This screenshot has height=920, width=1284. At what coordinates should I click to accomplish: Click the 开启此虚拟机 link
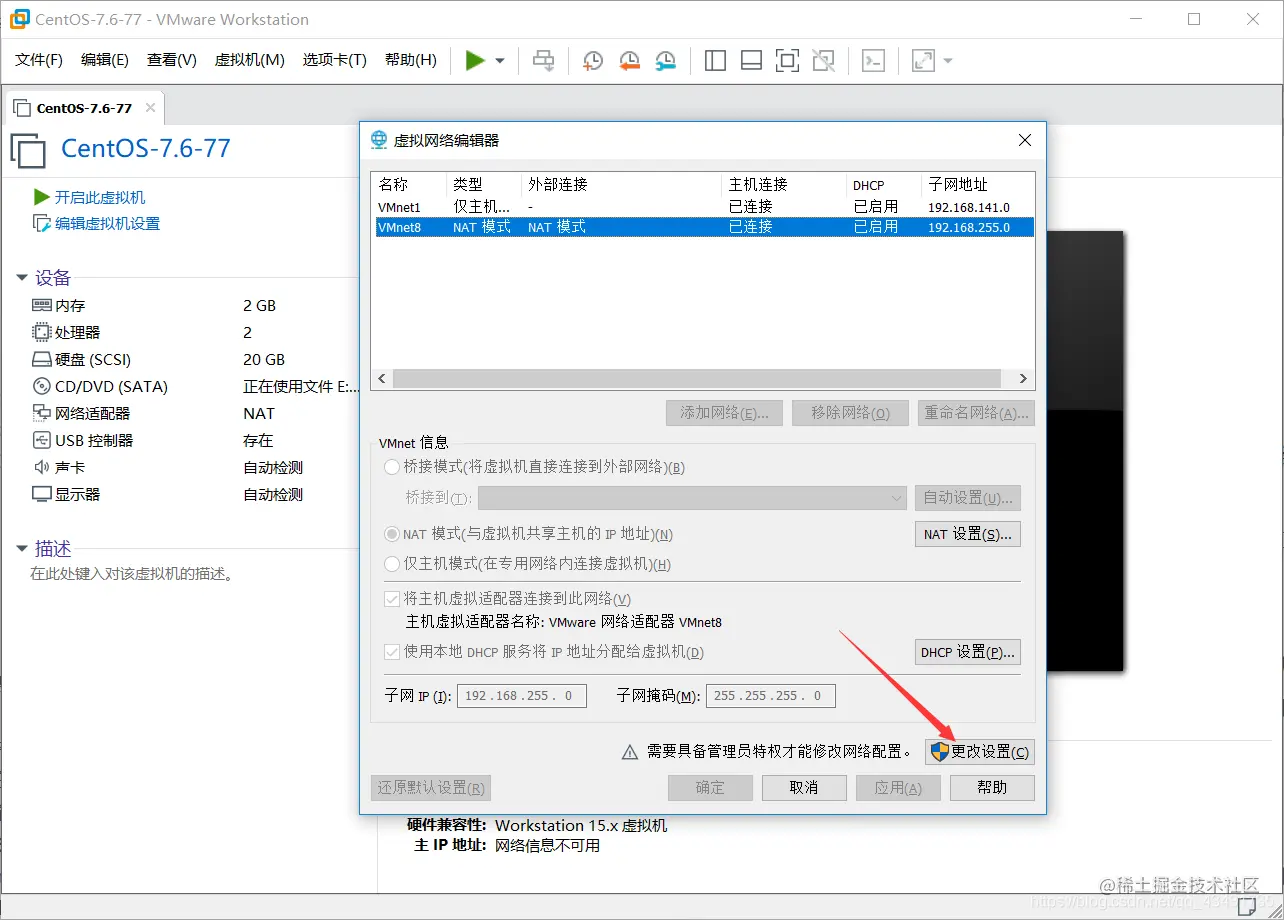pos(100,197)
